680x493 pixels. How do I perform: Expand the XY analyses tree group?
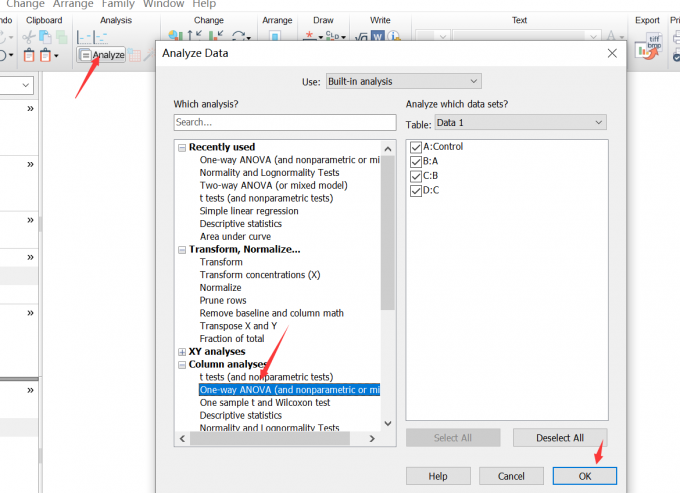pyautogui.click(x=182, y=352)
